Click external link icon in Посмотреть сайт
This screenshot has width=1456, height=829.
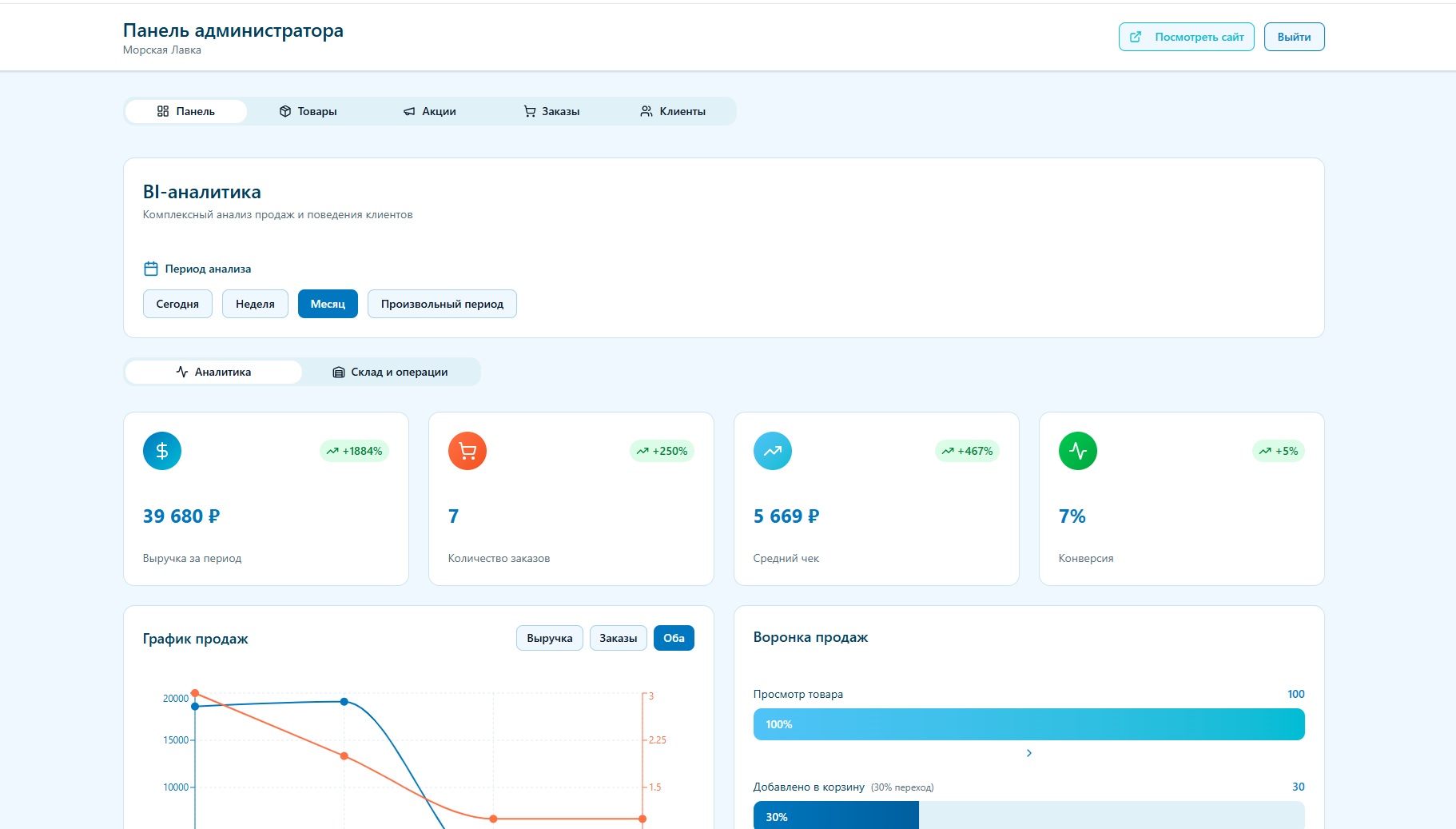pos(1136,37)
